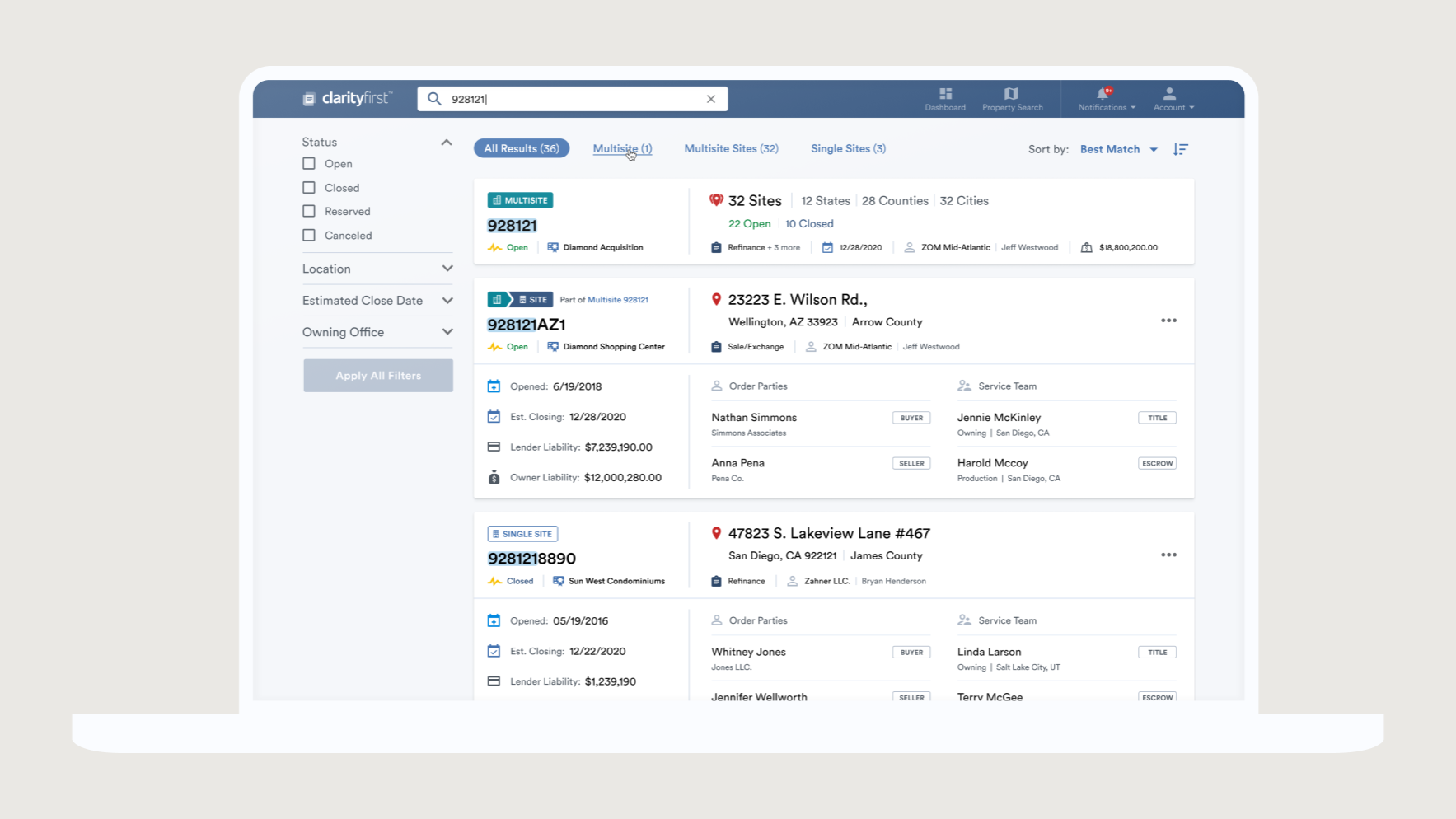Viewport: 1456px width, 819px height.
Task: Check the Open status filter
Action: [309, 164]
